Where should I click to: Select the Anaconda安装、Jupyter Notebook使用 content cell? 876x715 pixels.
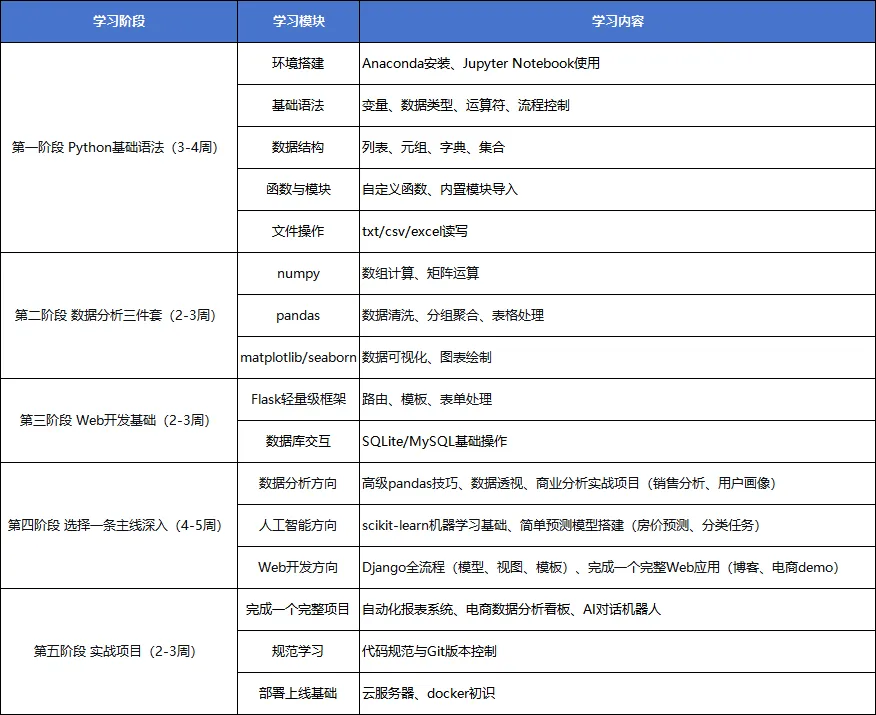[x=617, y=64]
